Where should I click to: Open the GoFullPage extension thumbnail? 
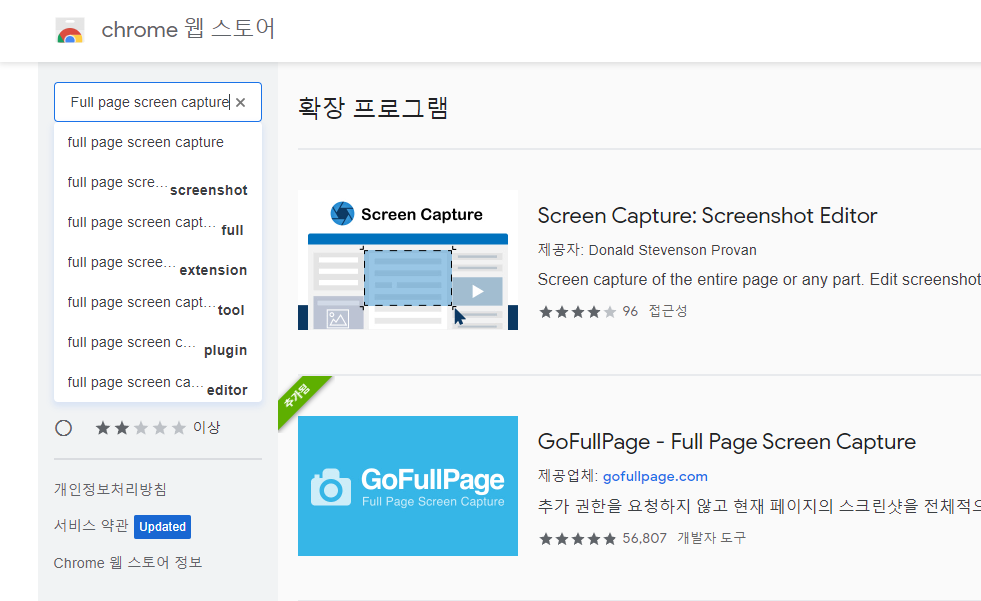tap(408, 486)
